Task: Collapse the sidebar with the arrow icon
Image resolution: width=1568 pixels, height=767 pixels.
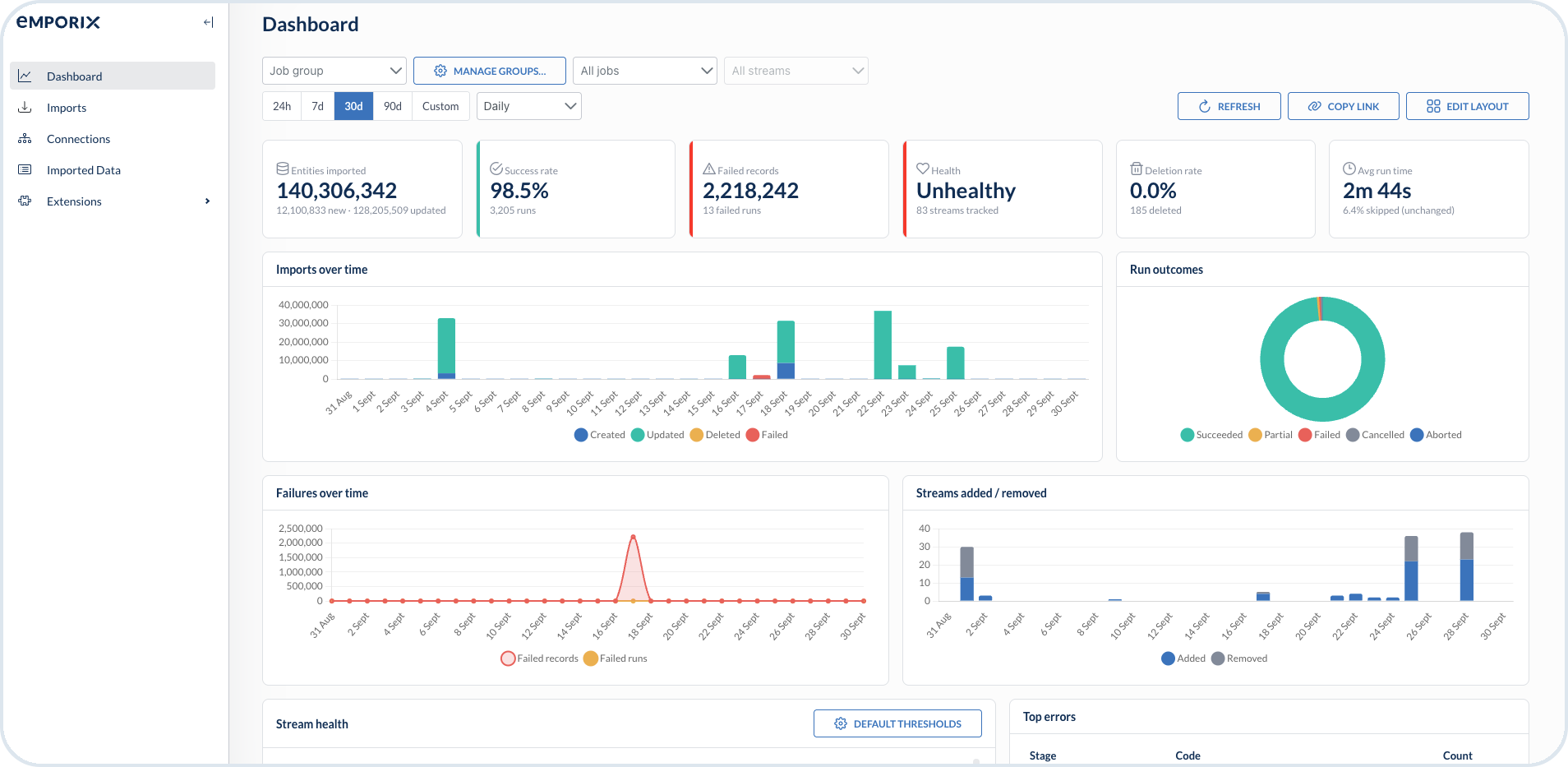Action: (208, 22)
